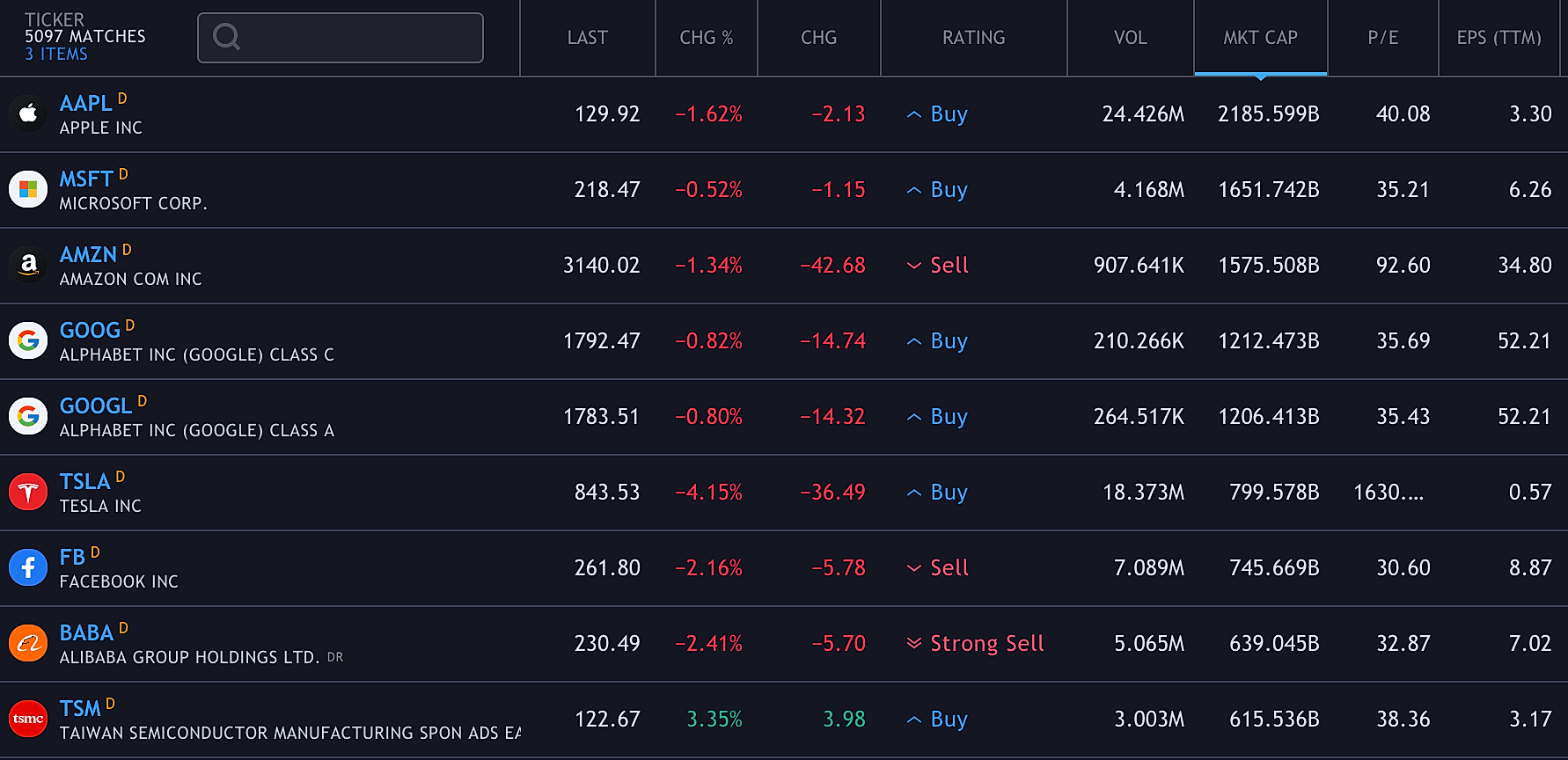The width and height of the screenshot is (1568, 760).
Task: Sort by the MKT CAP column header
Action: tap(1261, 38)
